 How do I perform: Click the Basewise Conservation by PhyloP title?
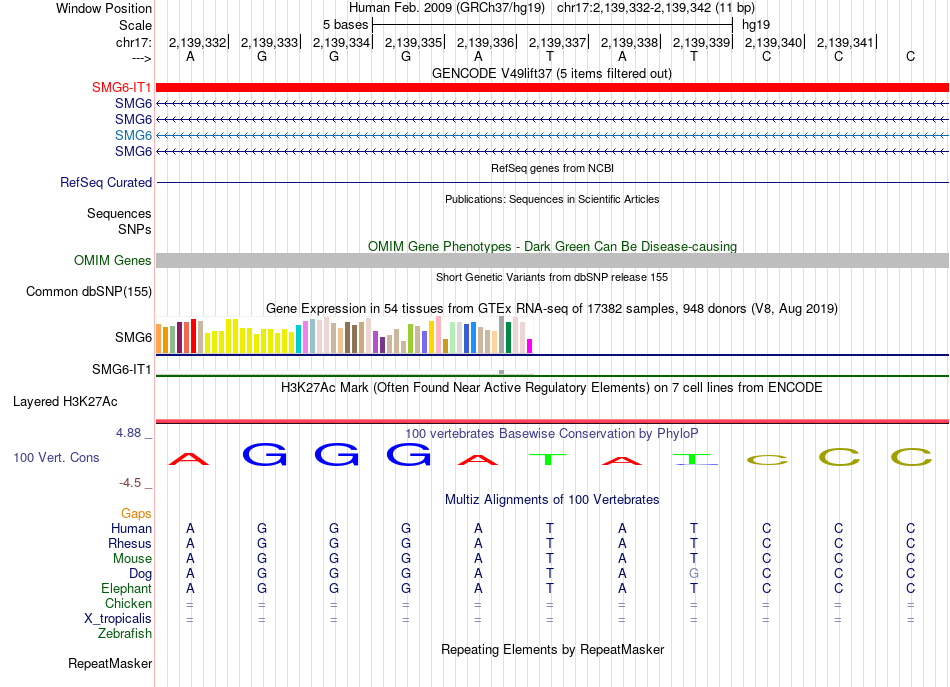tap(551, 434)
